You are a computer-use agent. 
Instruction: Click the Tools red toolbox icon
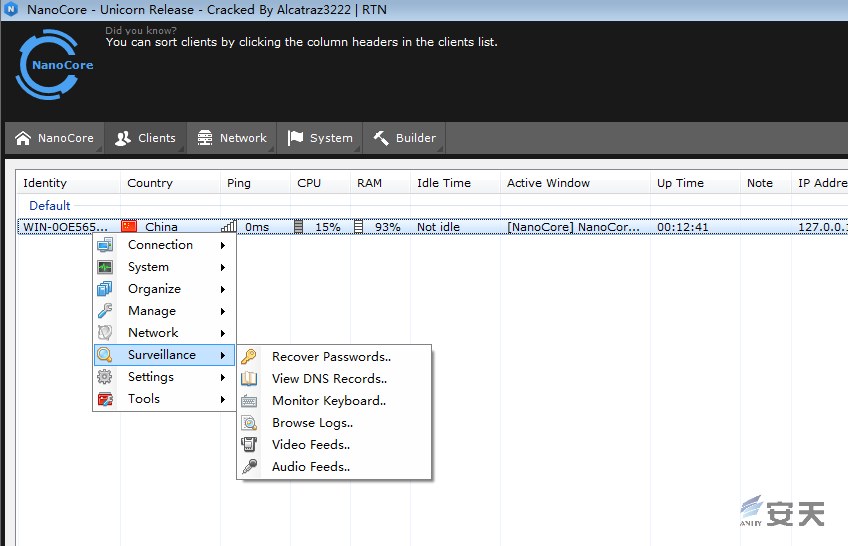(105, 399)
